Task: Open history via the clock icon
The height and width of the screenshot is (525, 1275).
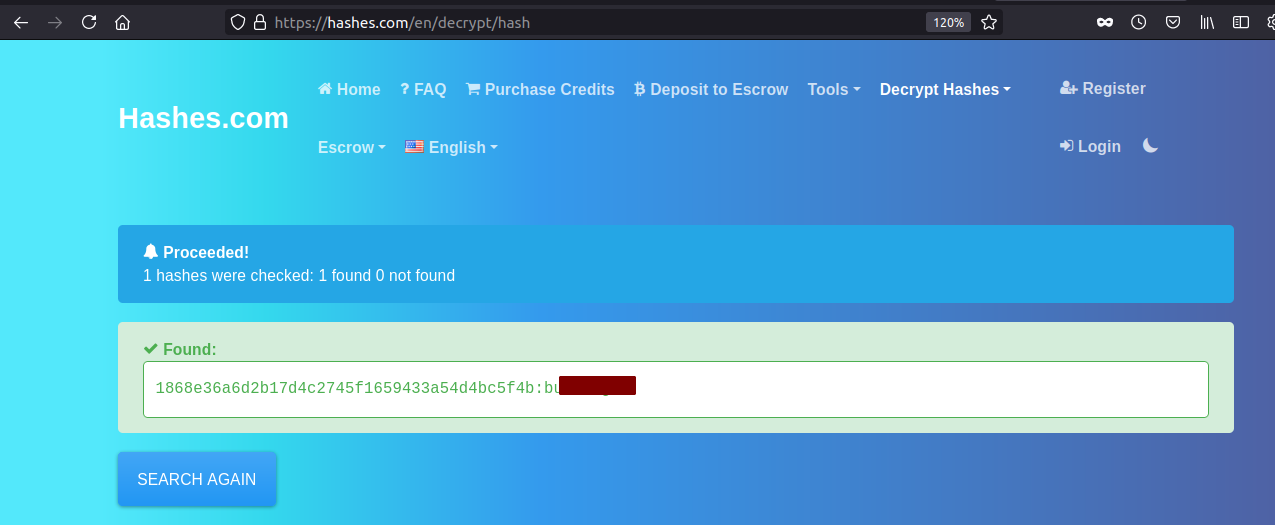Action: pyautogui.click(x=1139, y=22)
